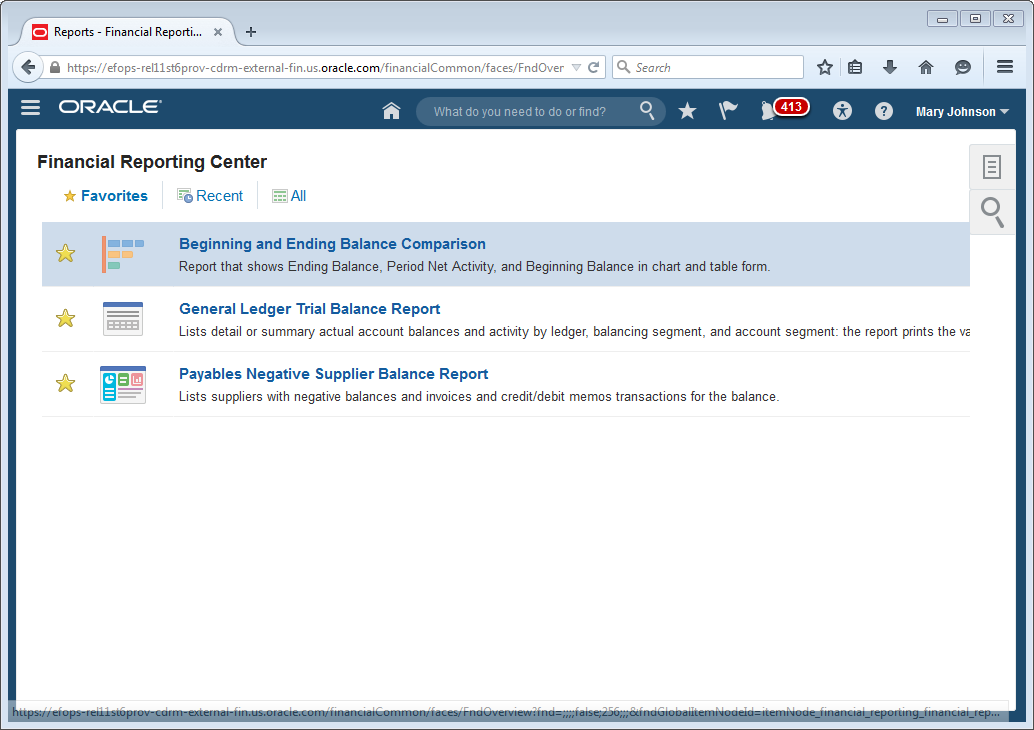Open accessibility settings icon
Image resolution: width=1034 pixels, height=730 pixels.
842,111
